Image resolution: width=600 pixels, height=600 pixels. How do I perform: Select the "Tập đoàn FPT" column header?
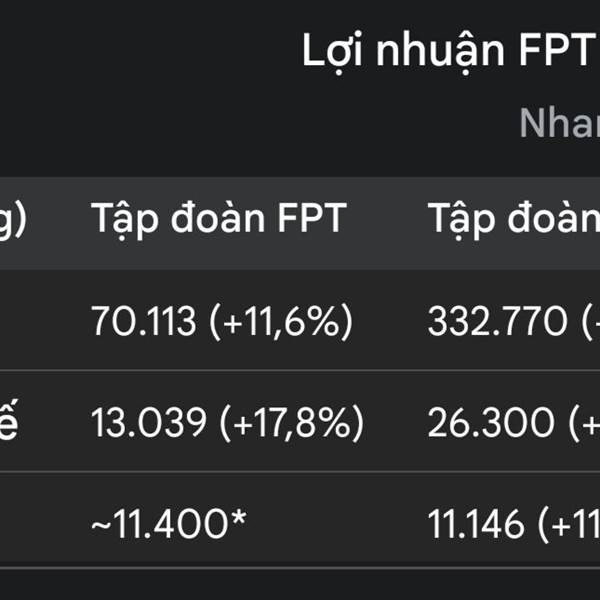coord(218,218)
